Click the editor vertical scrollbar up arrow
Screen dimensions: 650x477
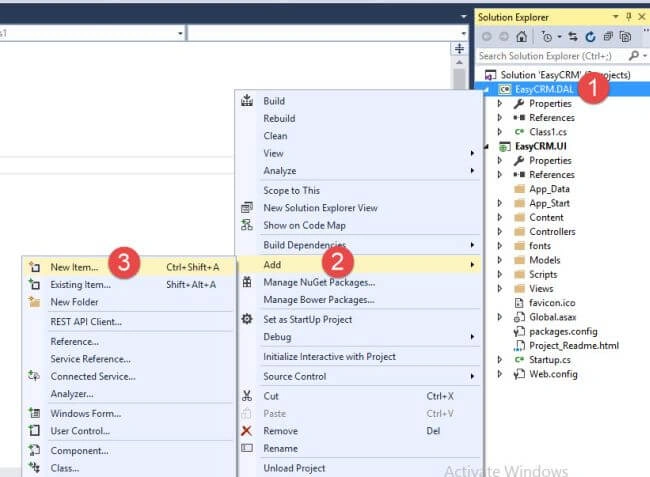click(459, 63)
